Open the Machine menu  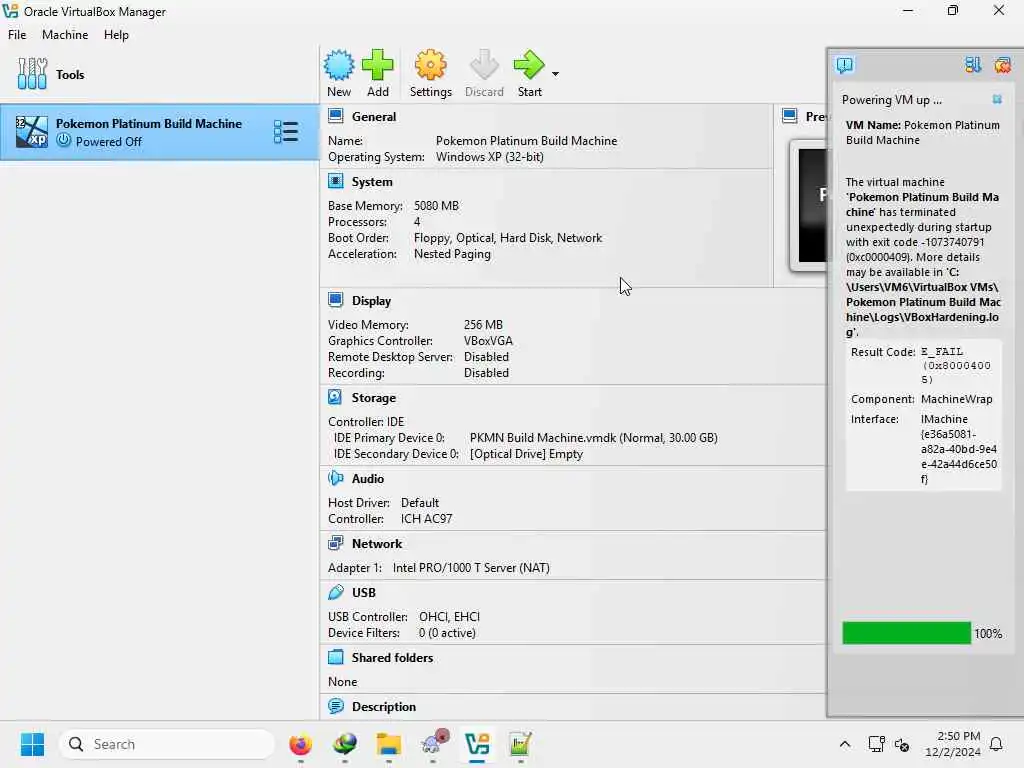click(x=65, y=35)
